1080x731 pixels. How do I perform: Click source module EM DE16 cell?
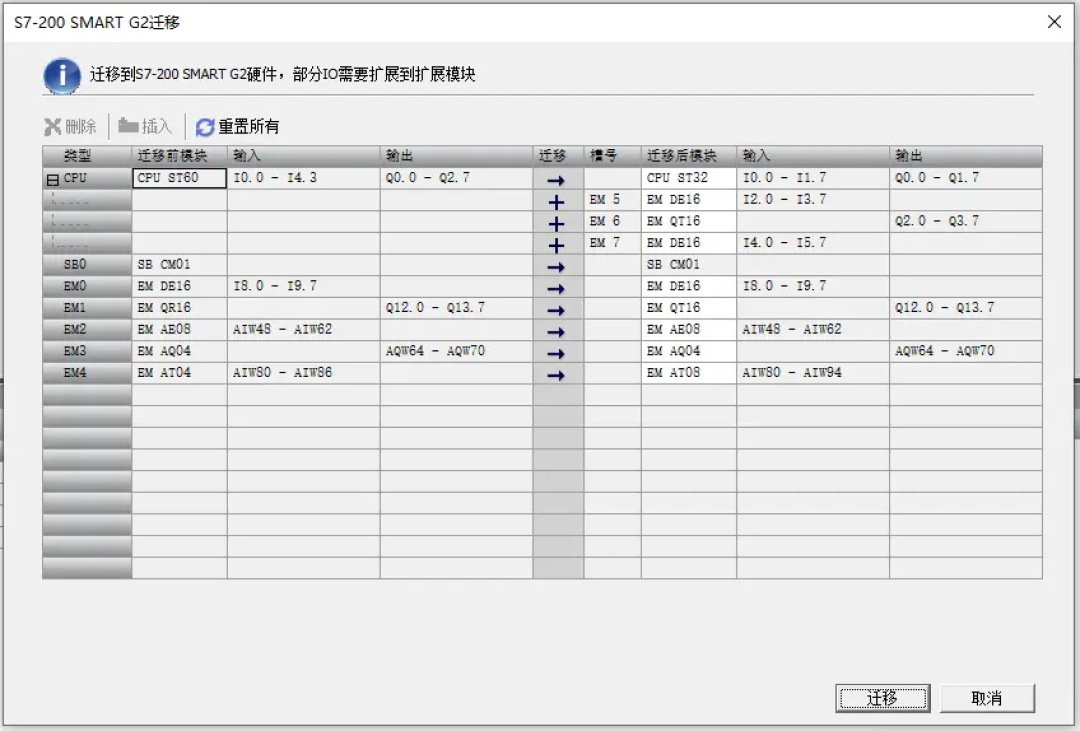click(179, 287)
